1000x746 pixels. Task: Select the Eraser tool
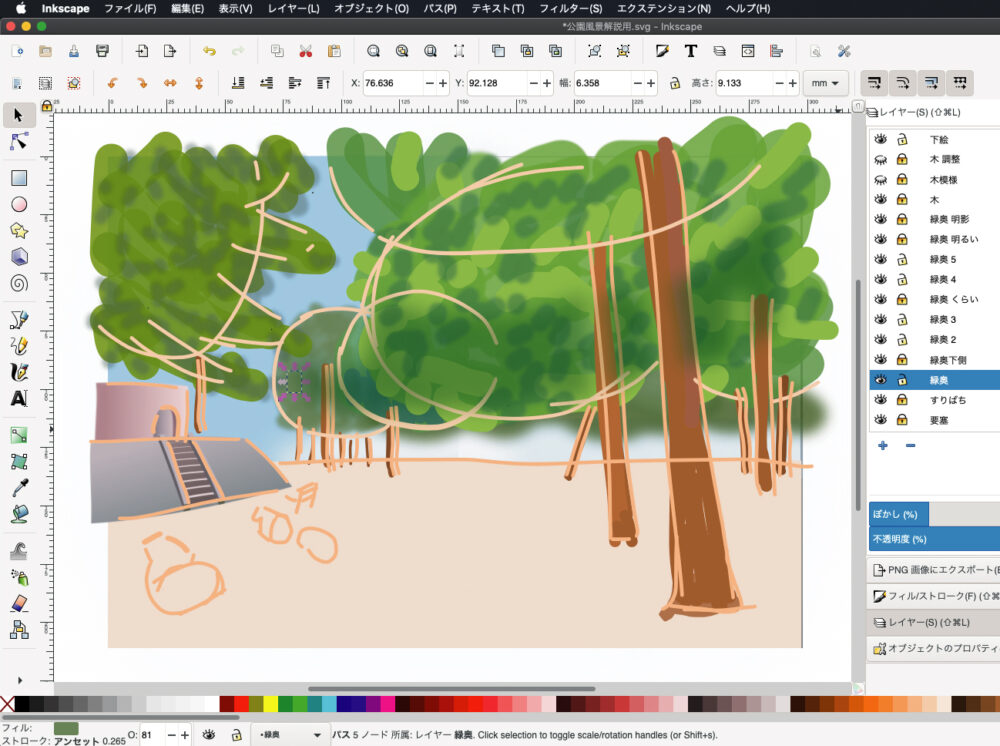pos(18,604)
